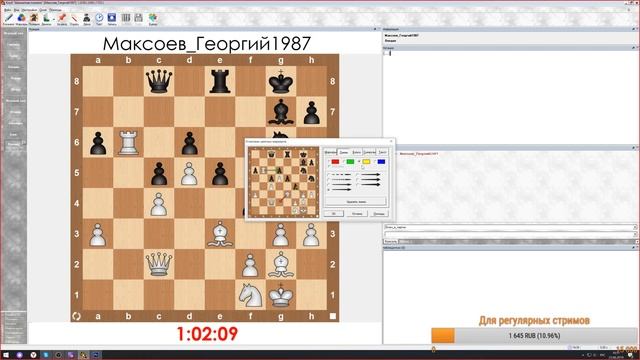640x360 pixels.
Task: Click the second button in the left sidebar
Action: tap(13, 44)
